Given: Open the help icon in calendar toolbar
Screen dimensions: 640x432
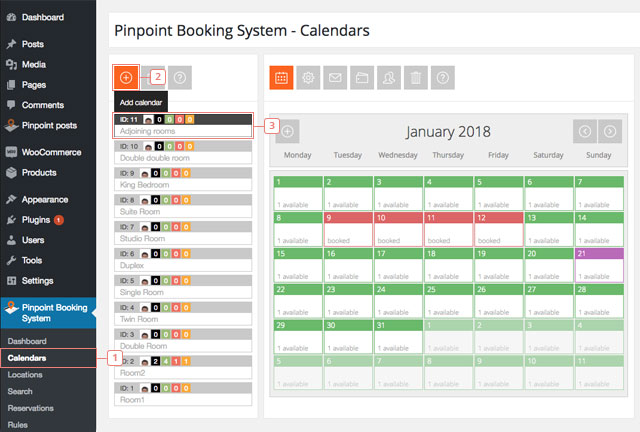Looking at the screenshot, I should (x=443, y=78).
